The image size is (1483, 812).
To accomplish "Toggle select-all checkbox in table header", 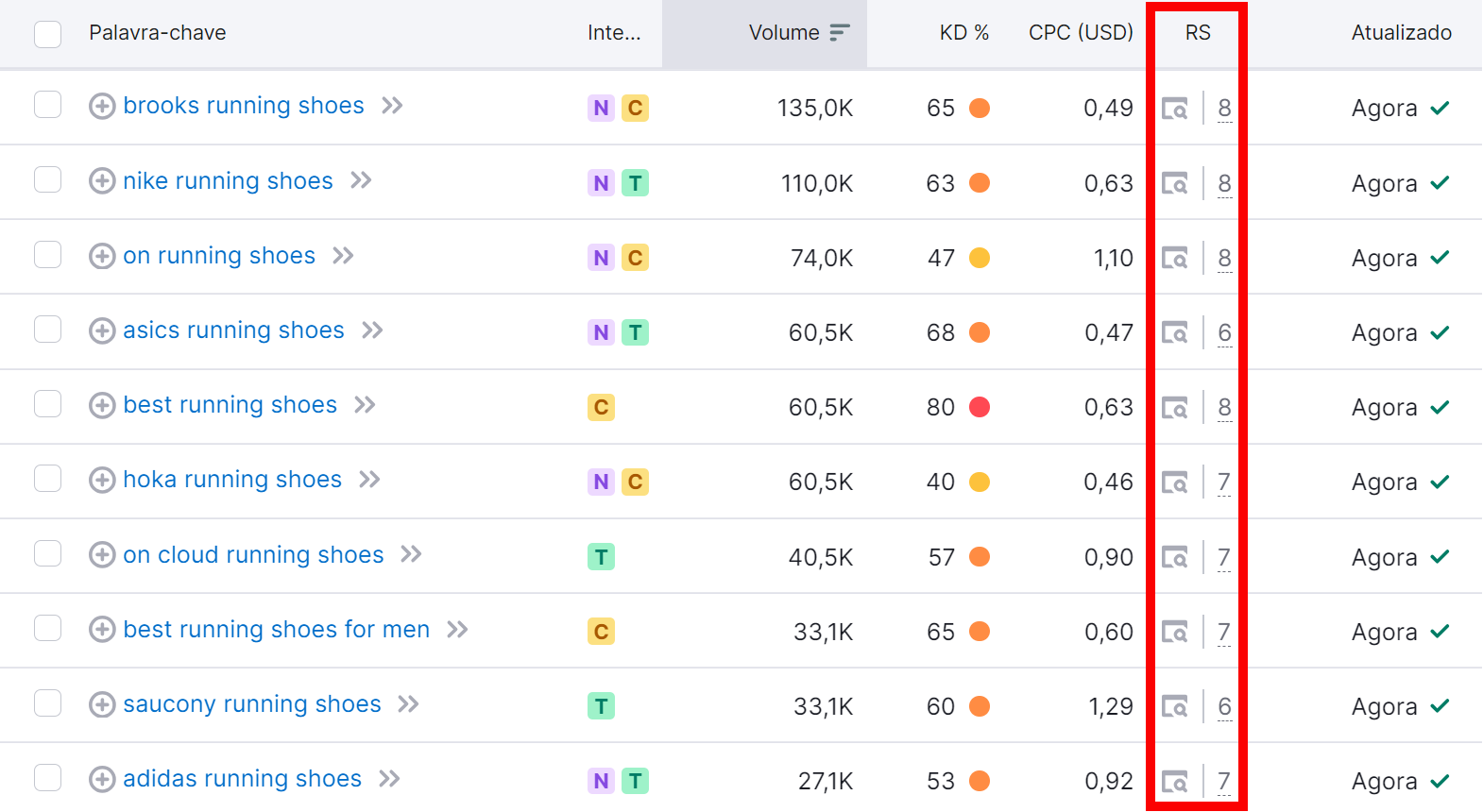I will pyautogui.click(x=47, y=34).
